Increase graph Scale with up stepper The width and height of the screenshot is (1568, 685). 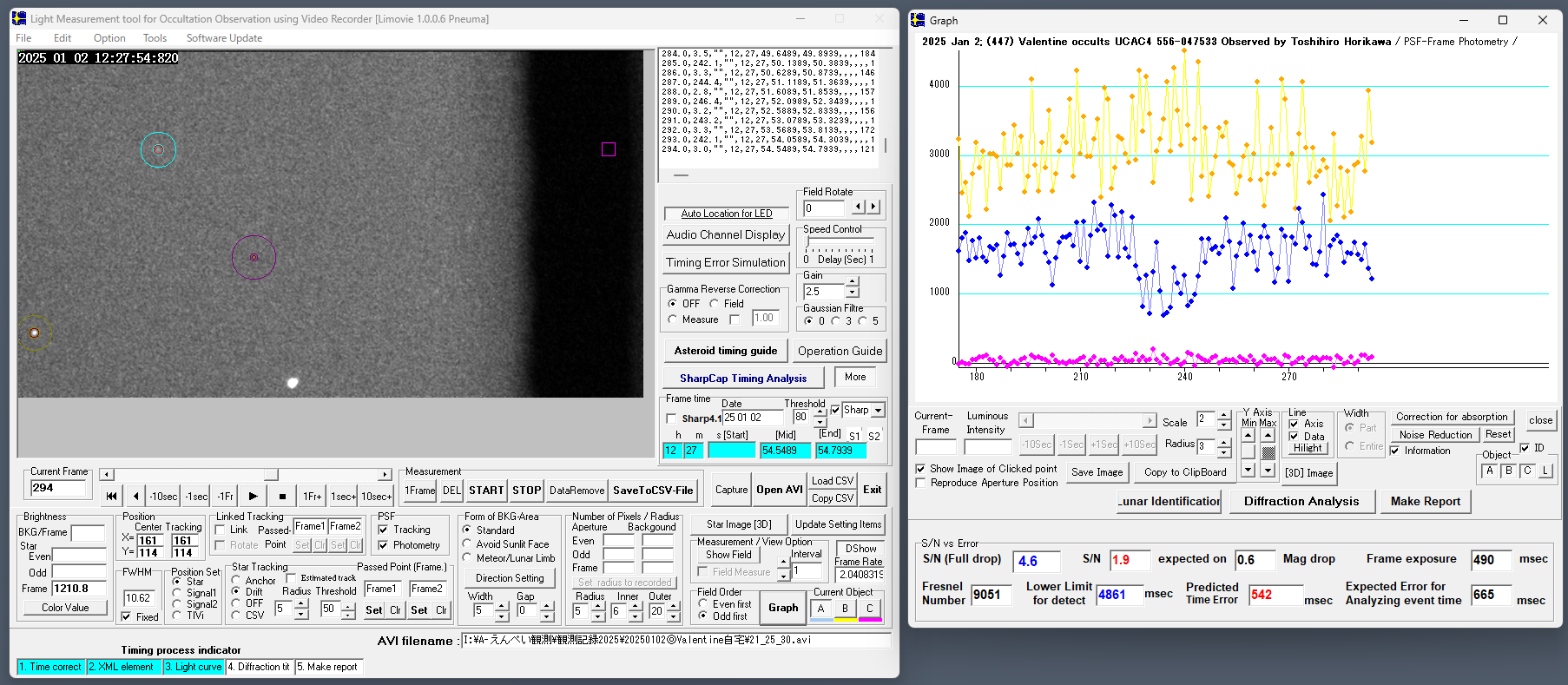(1223, 416)
